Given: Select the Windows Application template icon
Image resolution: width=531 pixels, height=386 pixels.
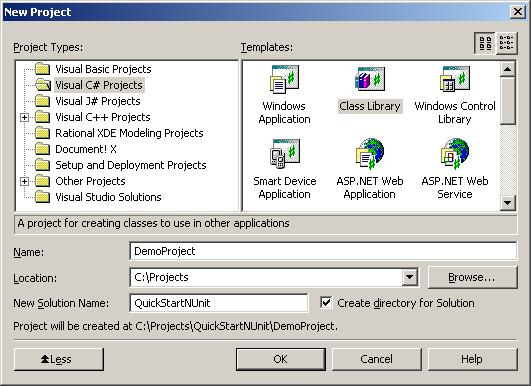Looking at the screenshot, I should tap(284, 79).
